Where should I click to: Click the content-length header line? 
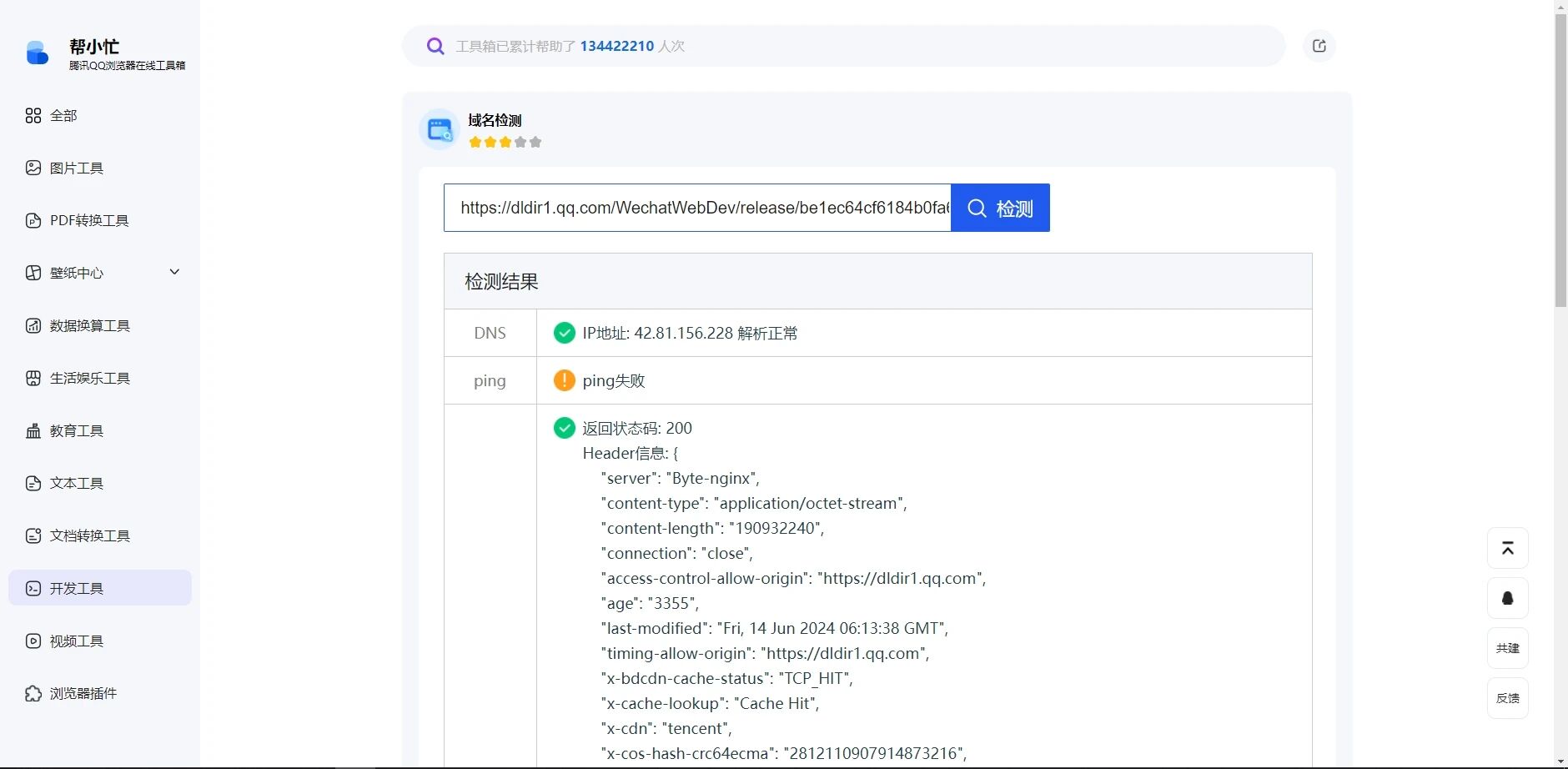click(x=712, y=528)
